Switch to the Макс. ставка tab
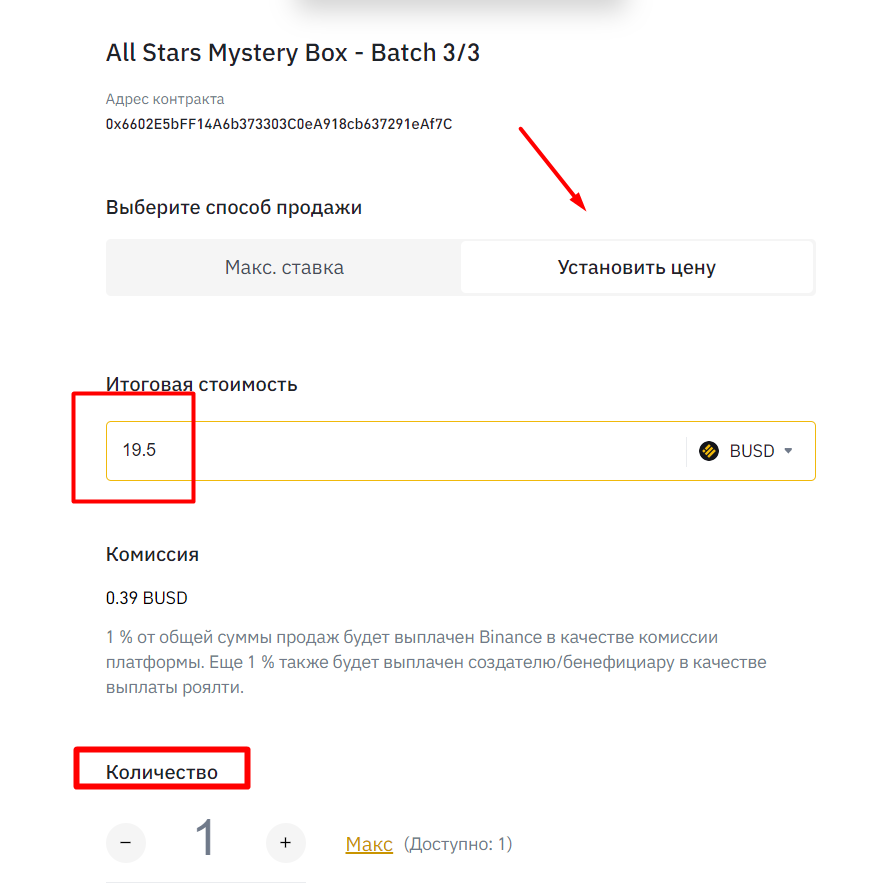This screenshot has height=888, width=874. (284, 268)
